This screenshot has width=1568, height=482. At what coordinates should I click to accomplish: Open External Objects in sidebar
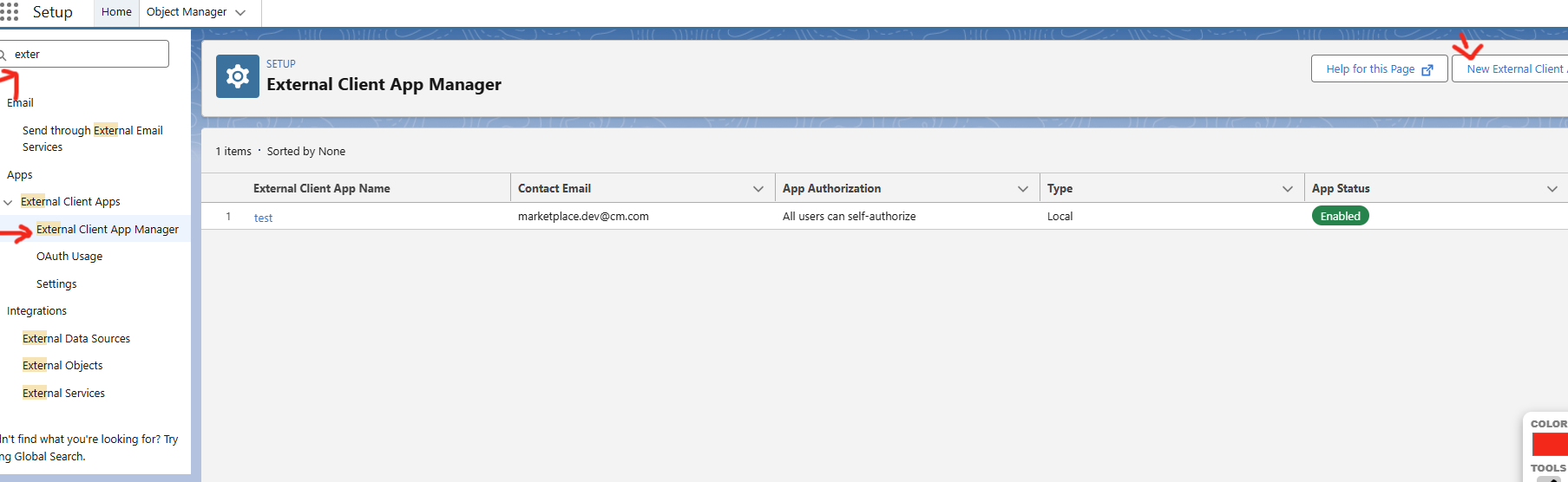coord(62,366)
